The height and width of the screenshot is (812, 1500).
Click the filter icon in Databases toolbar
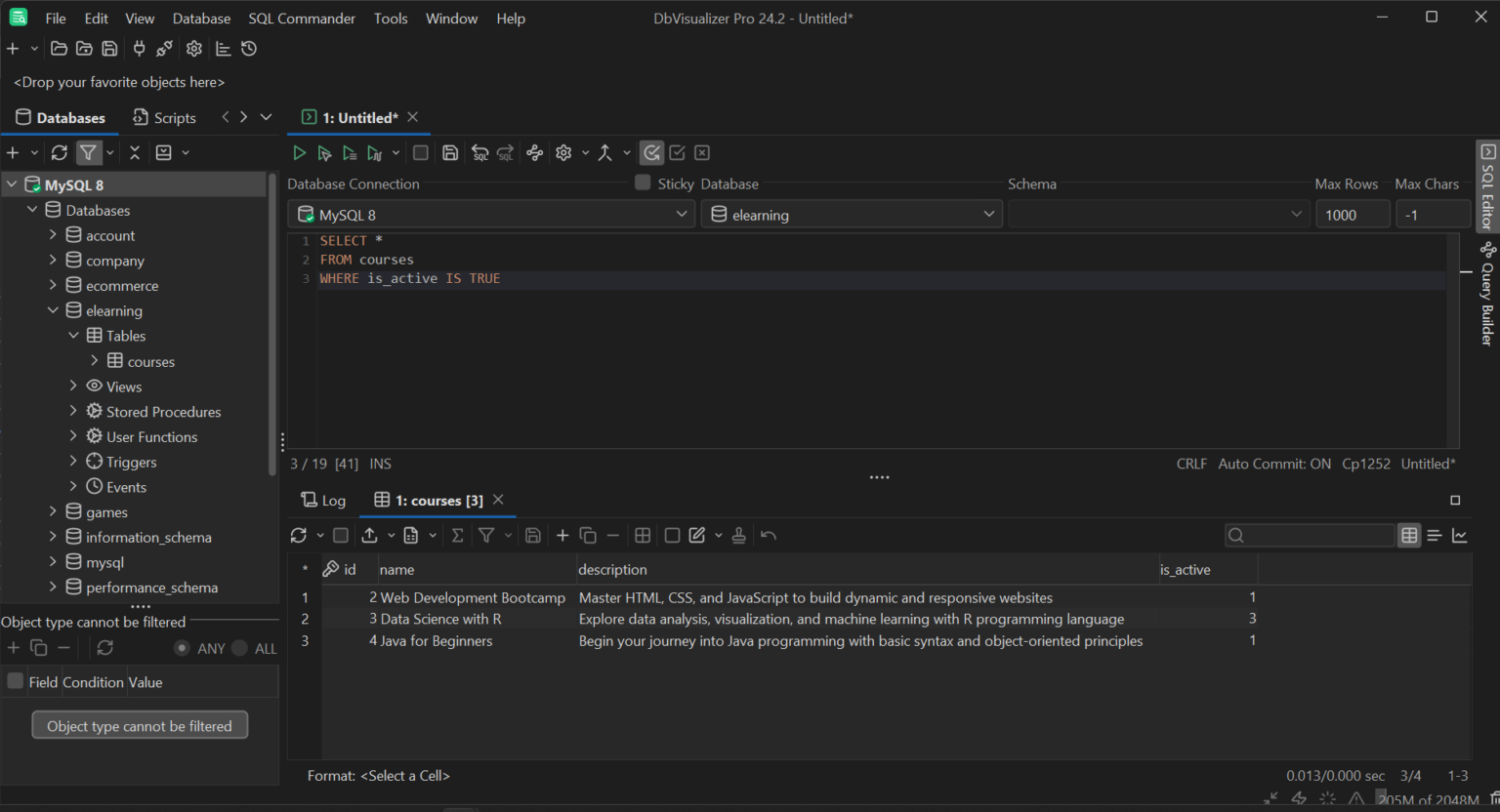pos(89,153)
